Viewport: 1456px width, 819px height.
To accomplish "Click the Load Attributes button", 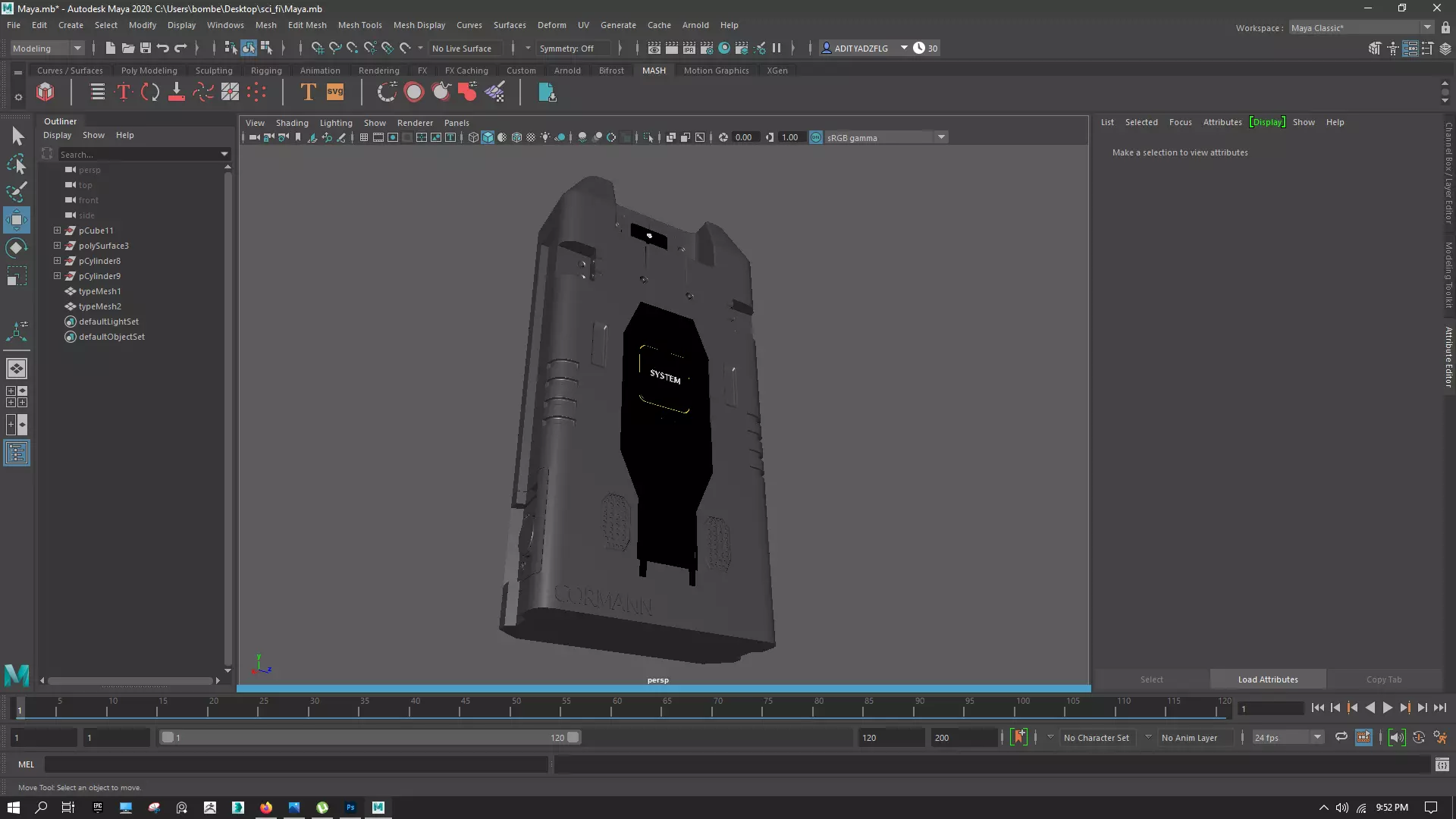I will [1267, 679].
